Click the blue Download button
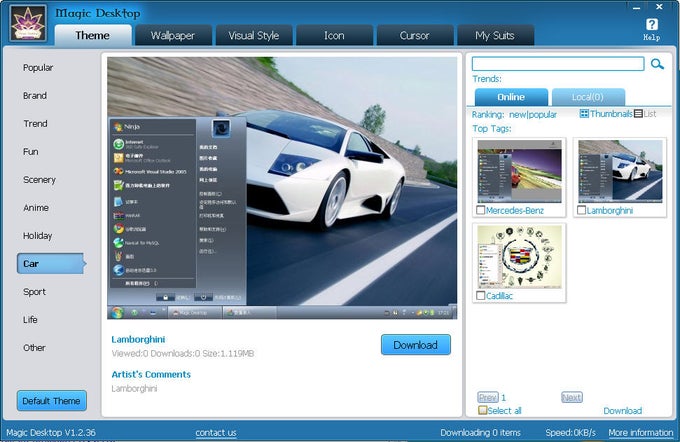This screenshot has width=680, height=442. (x=416, y=345)
